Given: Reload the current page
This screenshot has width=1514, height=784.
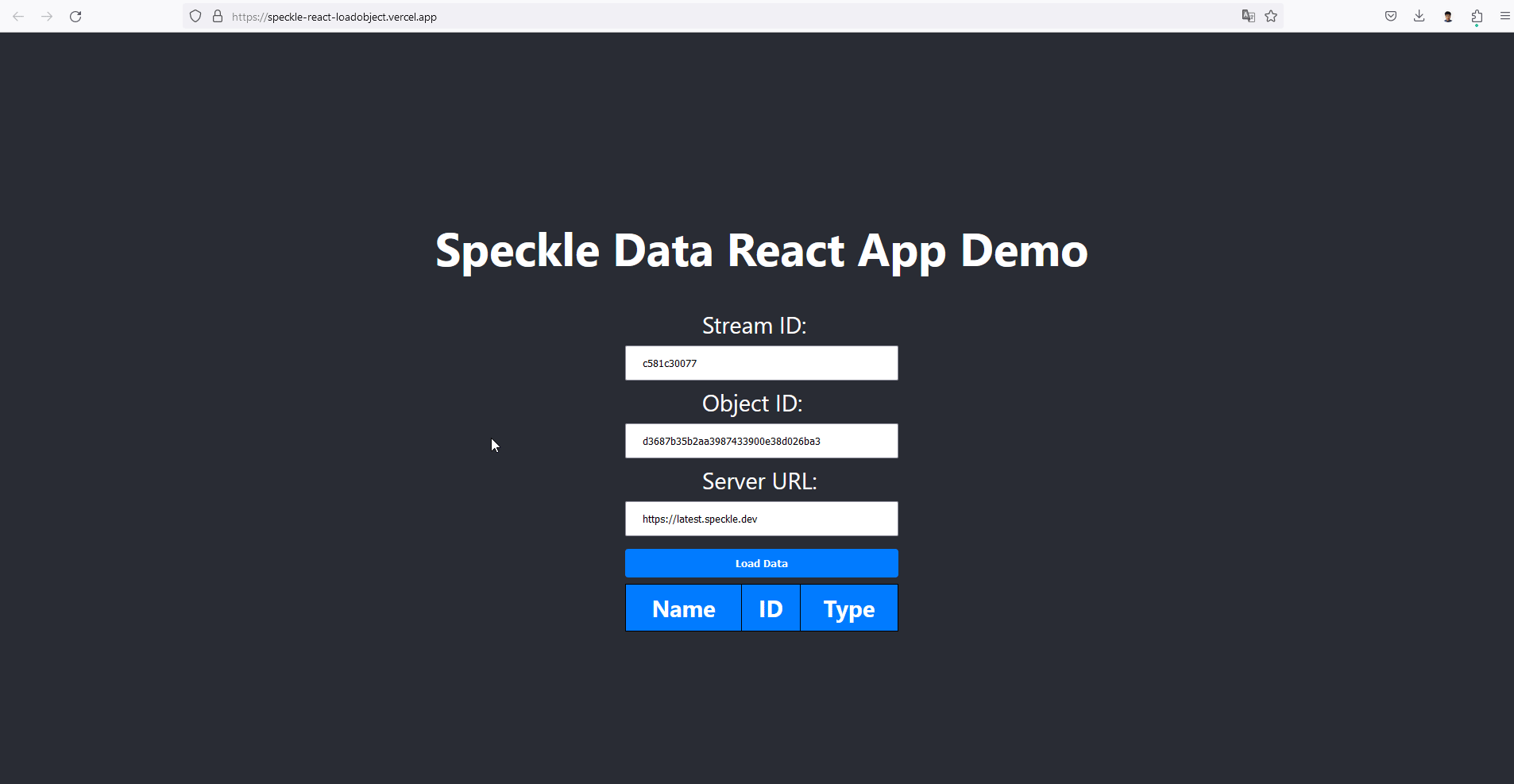Looking at the screenshot, I should 75,16.
